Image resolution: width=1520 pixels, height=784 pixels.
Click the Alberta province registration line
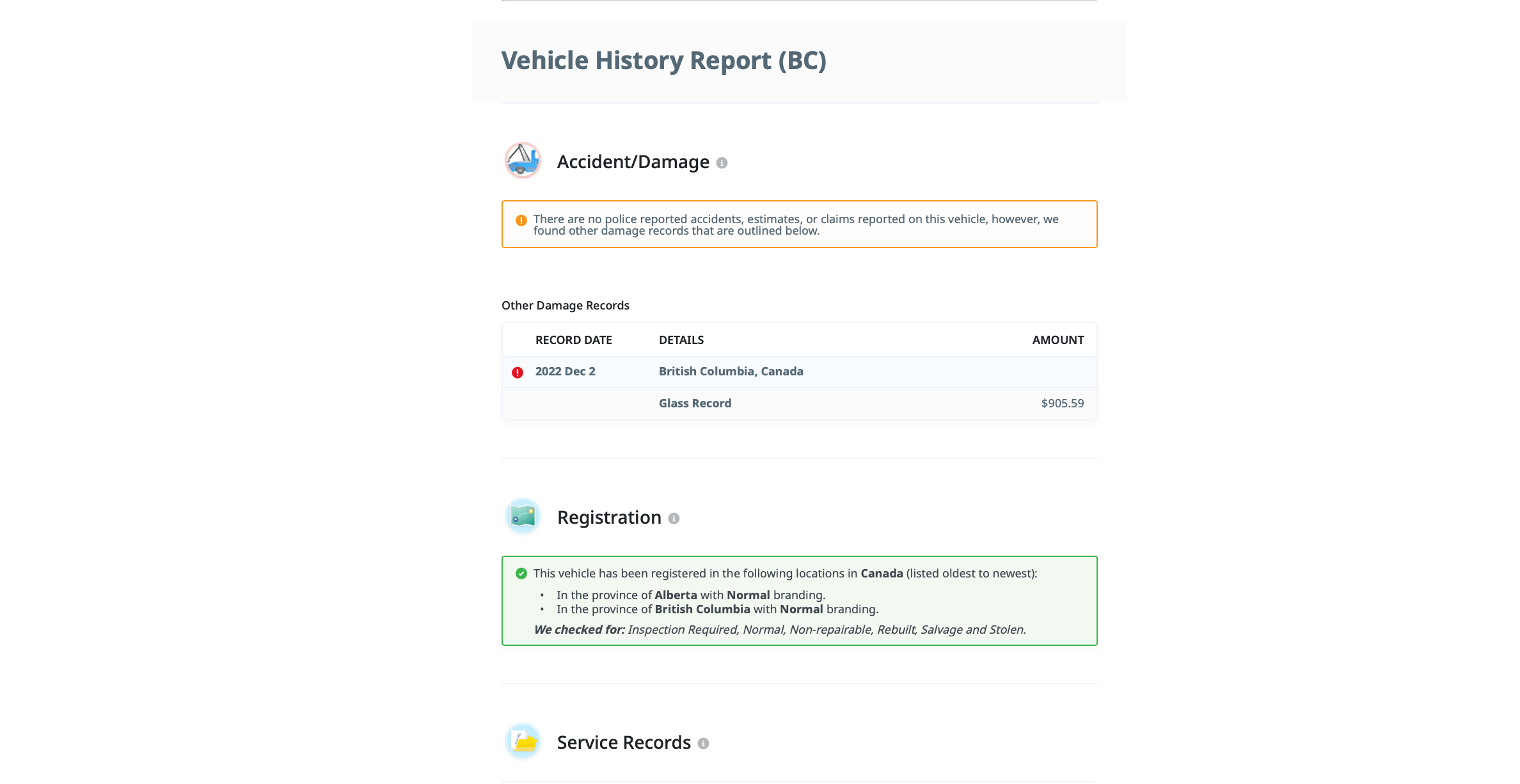691,595
